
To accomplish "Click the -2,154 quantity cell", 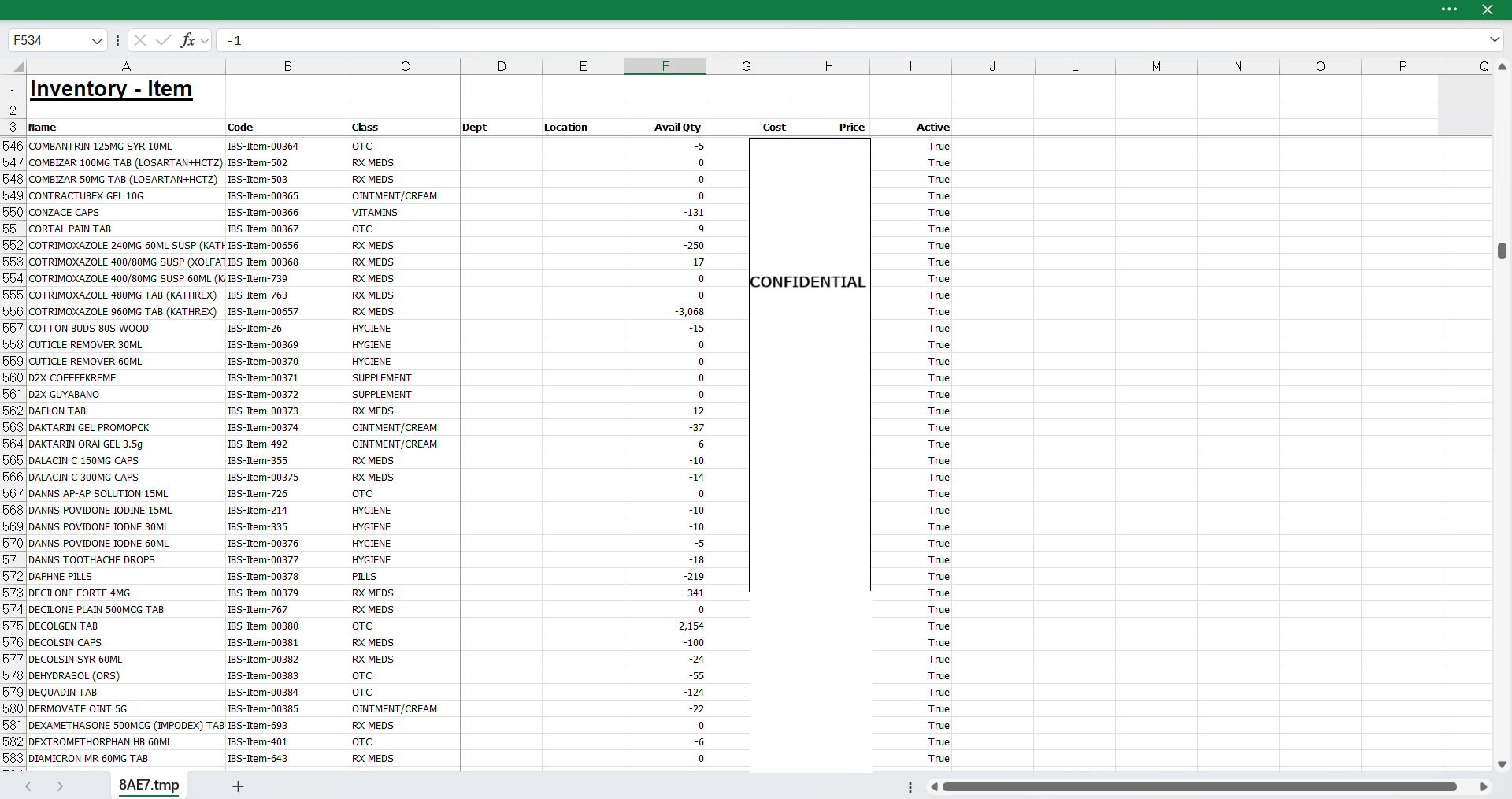I will tap(665, 626).
